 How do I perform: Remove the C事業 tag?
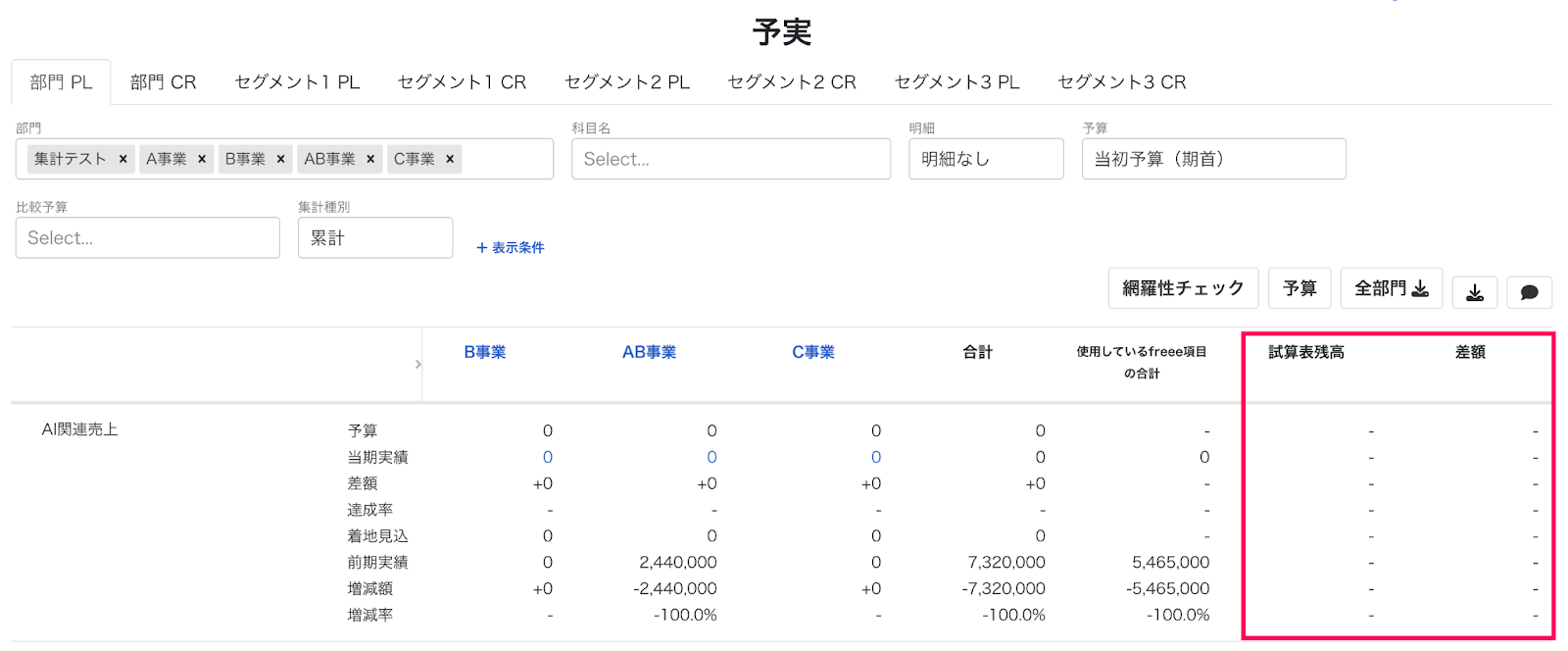point(450,159)
